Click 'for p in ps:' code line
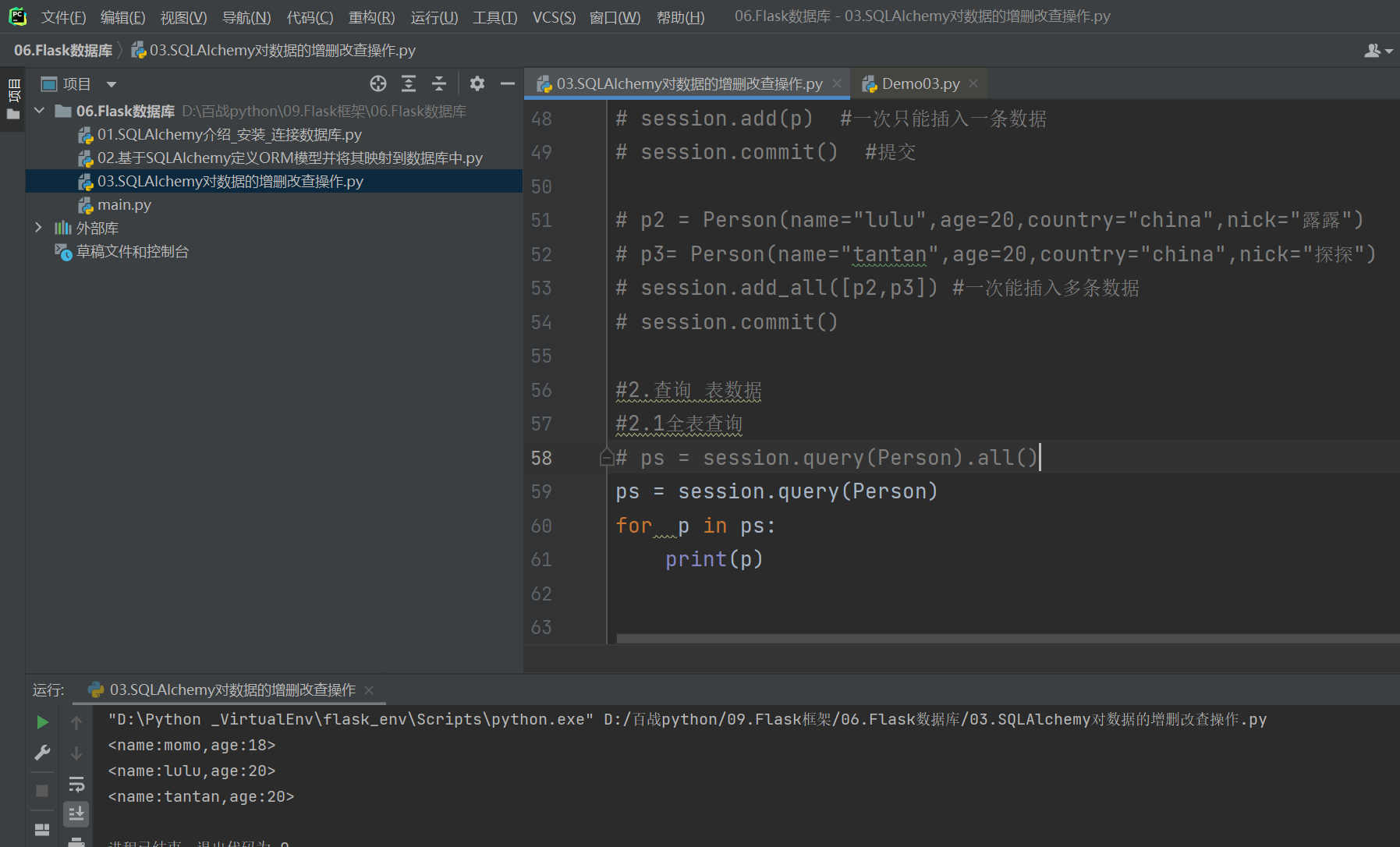 (x=696, y=526)
